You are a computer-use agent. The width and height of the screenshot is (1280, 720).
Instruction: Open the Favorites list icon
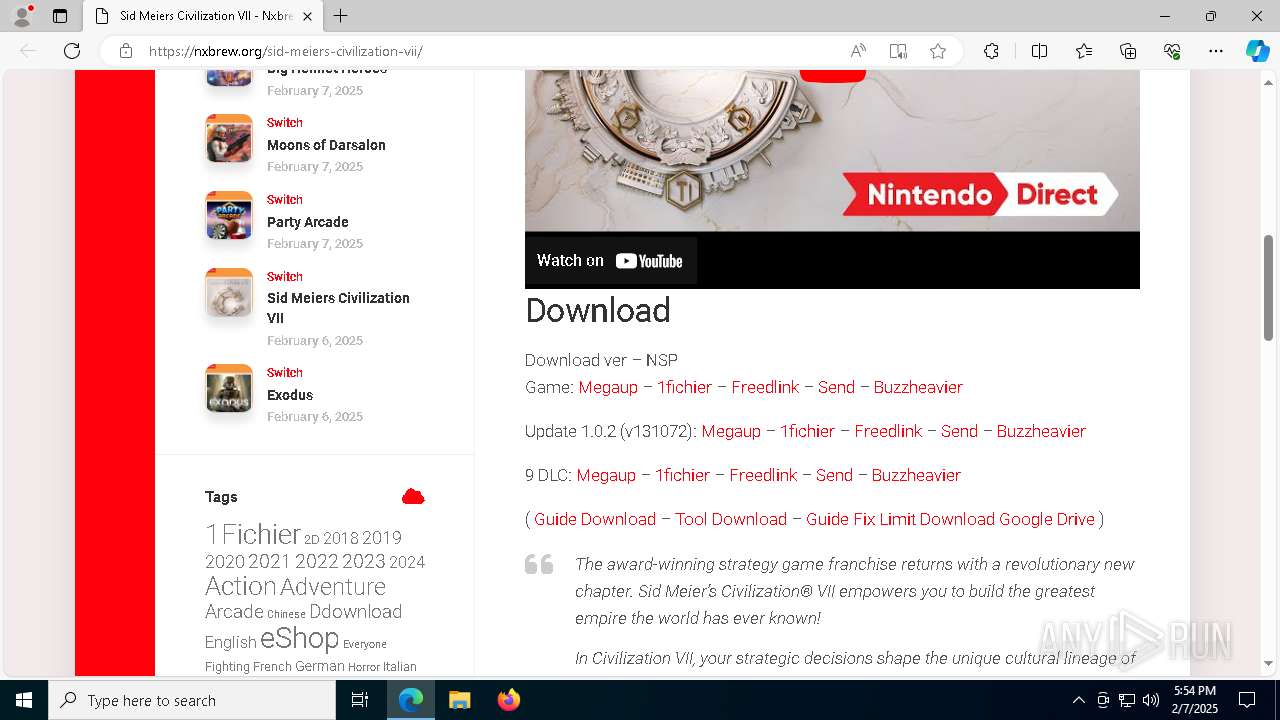click(1084, 51)
